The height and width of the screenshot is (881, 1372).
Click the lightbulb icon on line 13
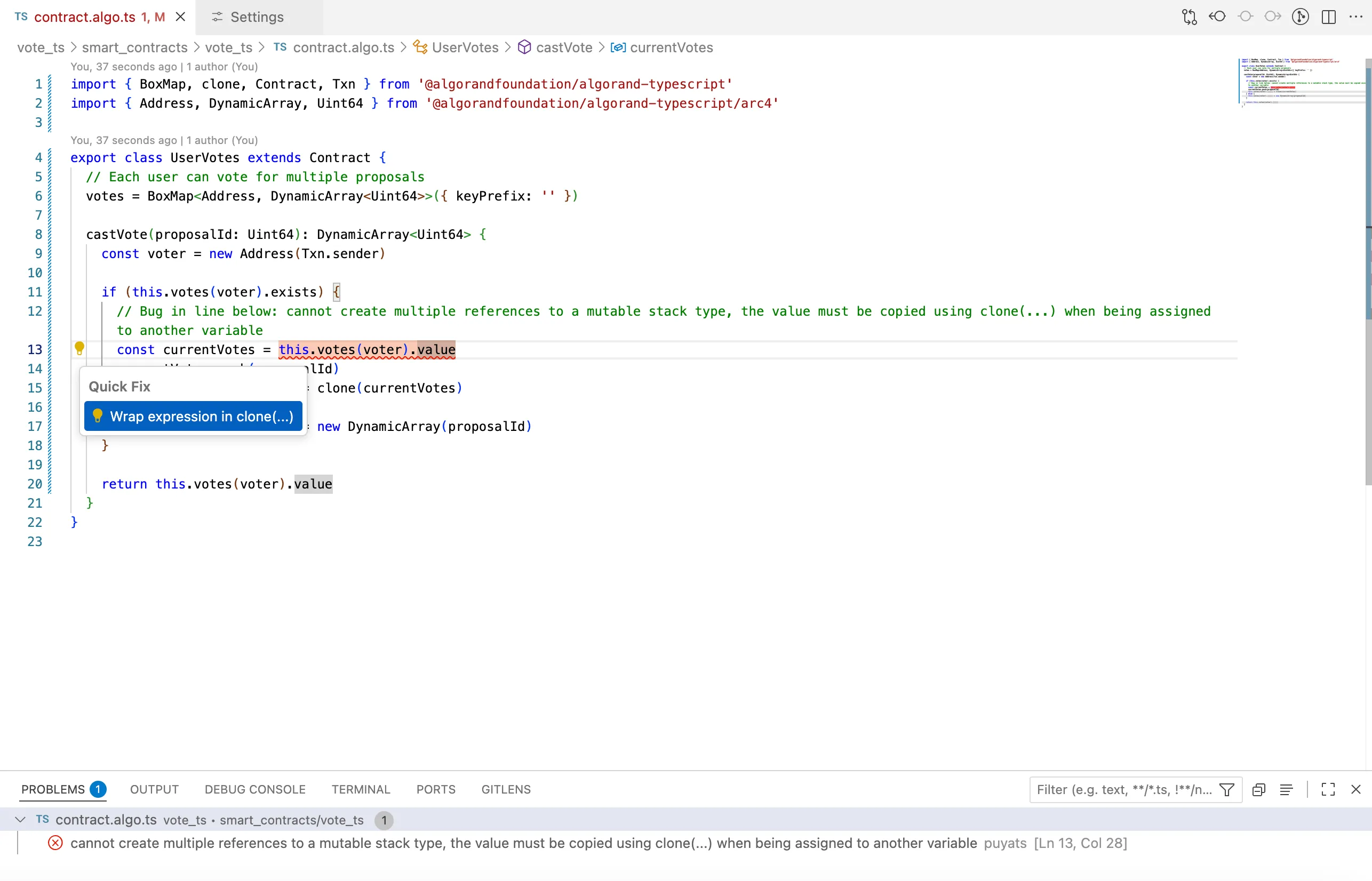pos(79,348)
